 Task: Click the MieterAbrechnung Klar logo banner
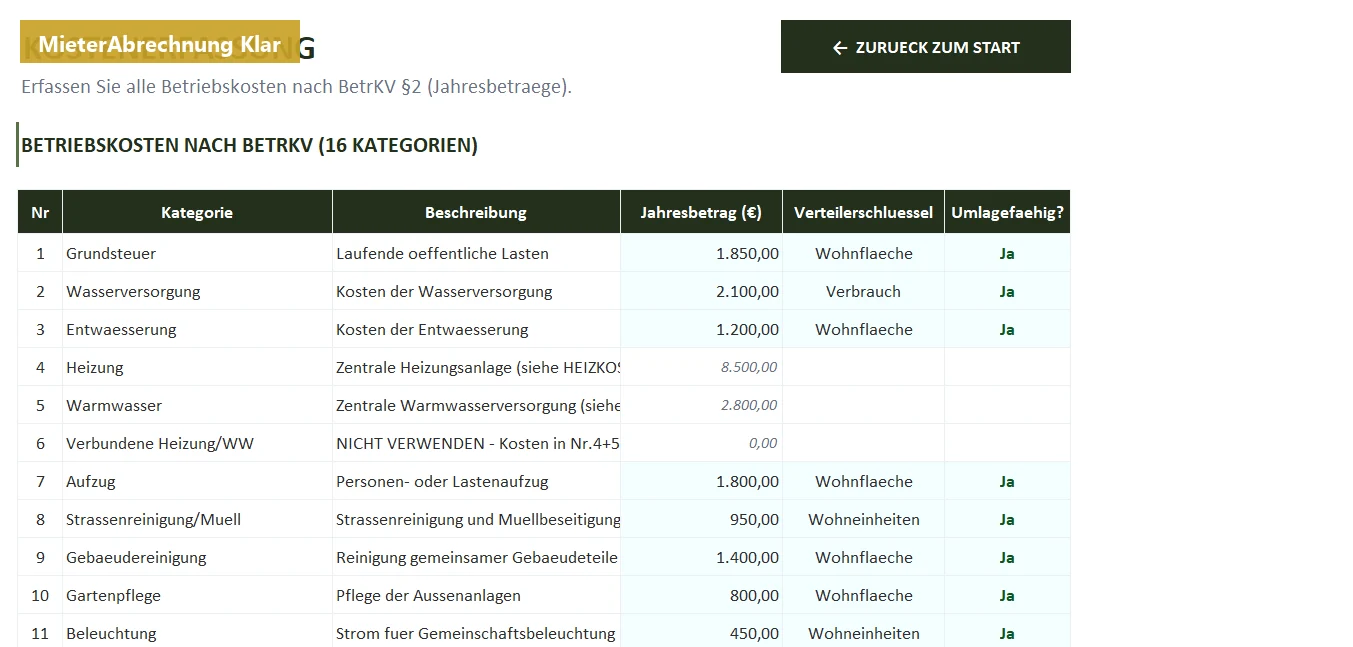point(160,41)
